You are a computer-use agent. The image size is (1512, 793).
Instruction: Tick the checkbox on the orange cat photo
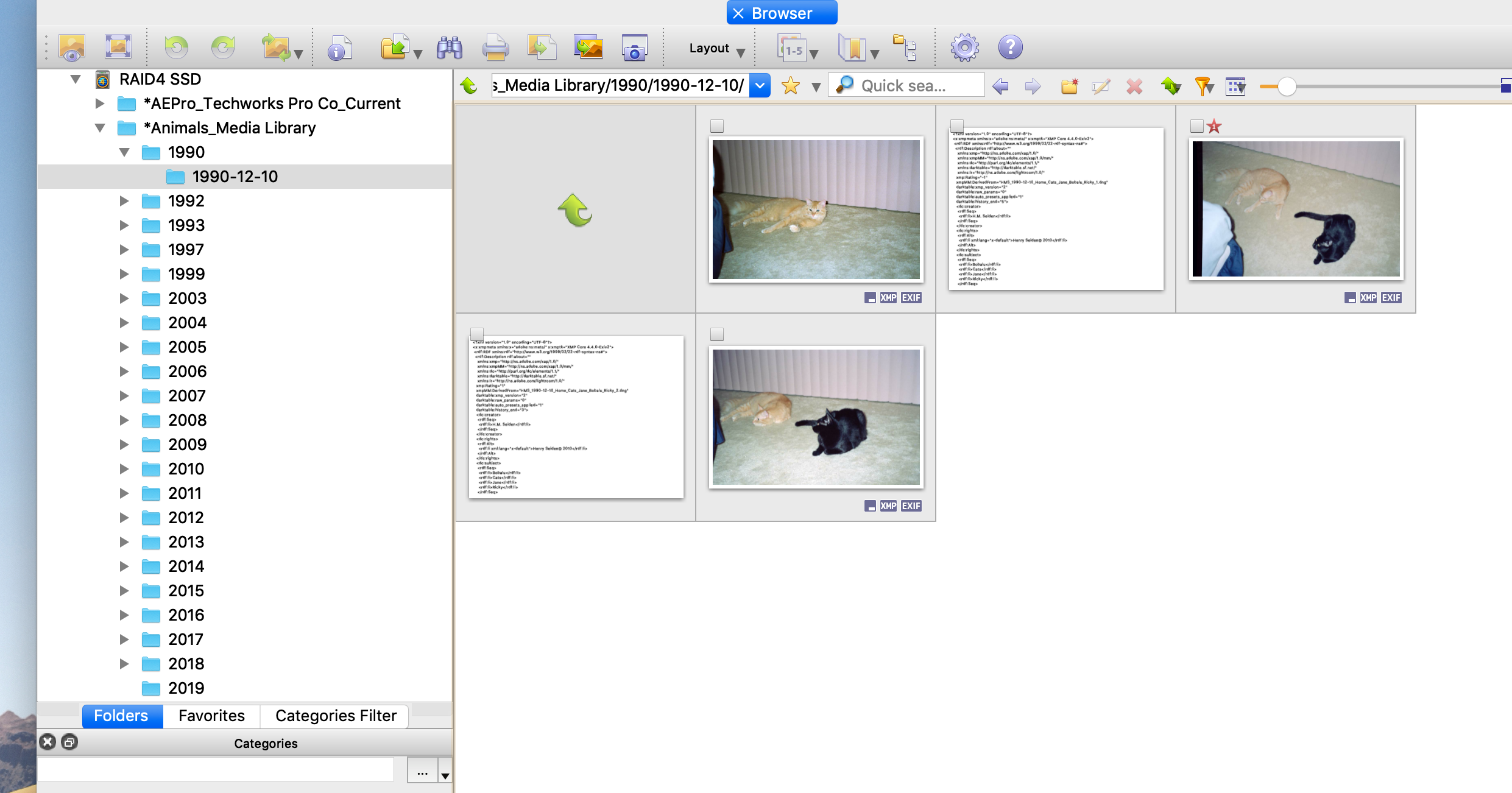(717, 126)
